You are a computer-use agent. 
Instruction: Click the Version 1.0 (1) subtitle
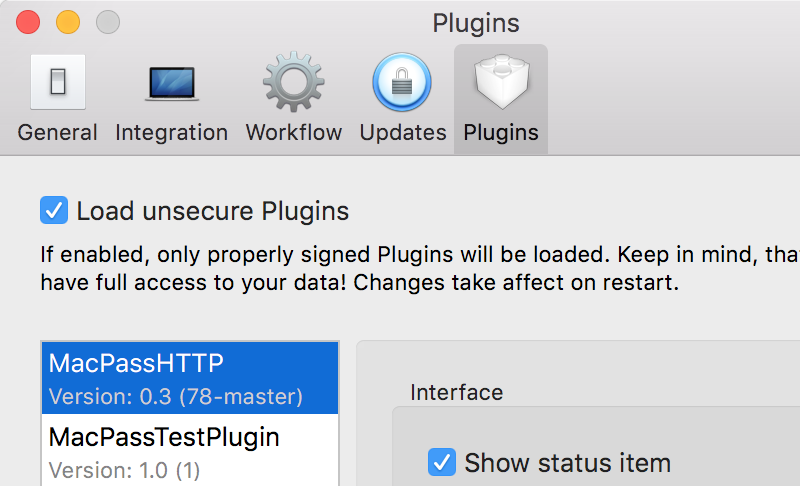[x=124, y=470]
